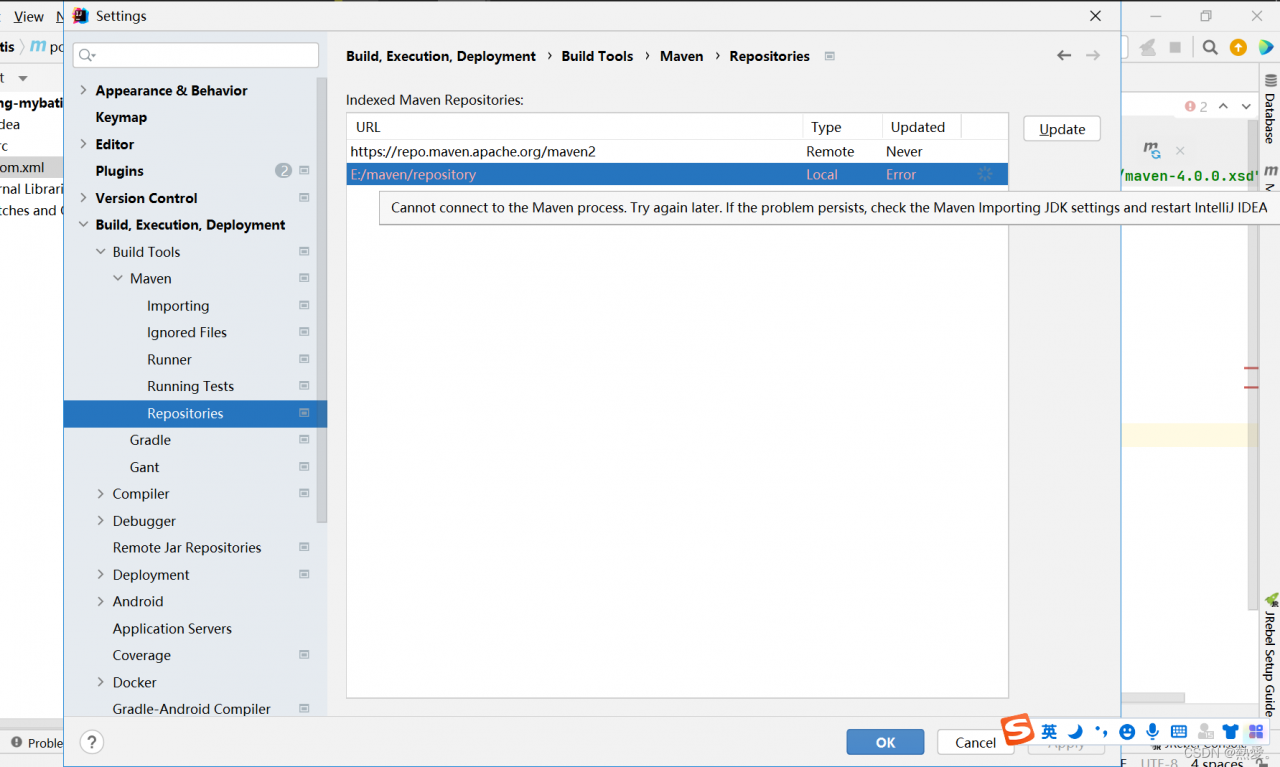
Task: Click Sogou emoji face icon
Action: tap(1127, 732)
